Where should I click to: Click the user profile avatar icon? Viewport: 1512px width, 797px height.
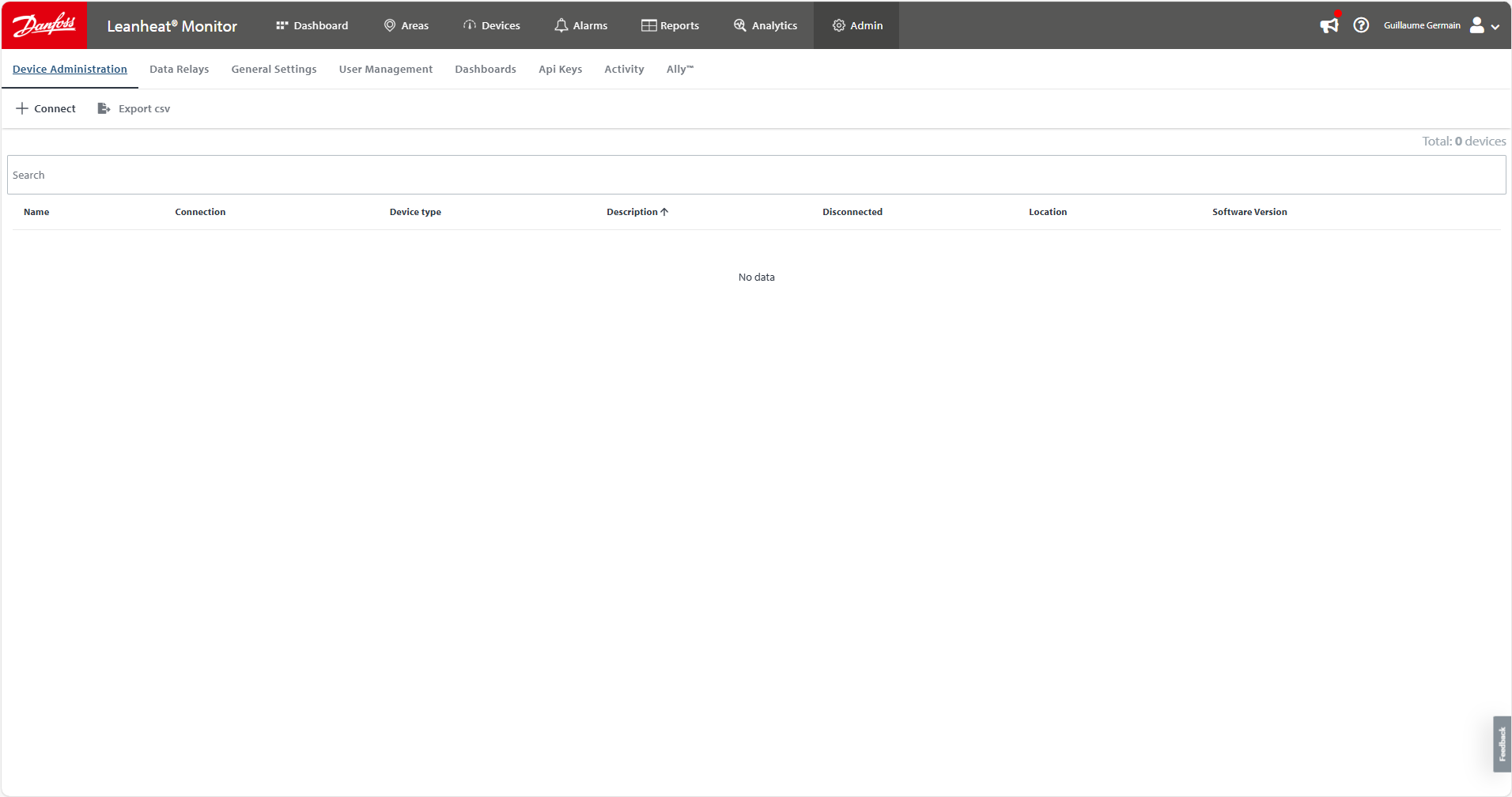1476,25
